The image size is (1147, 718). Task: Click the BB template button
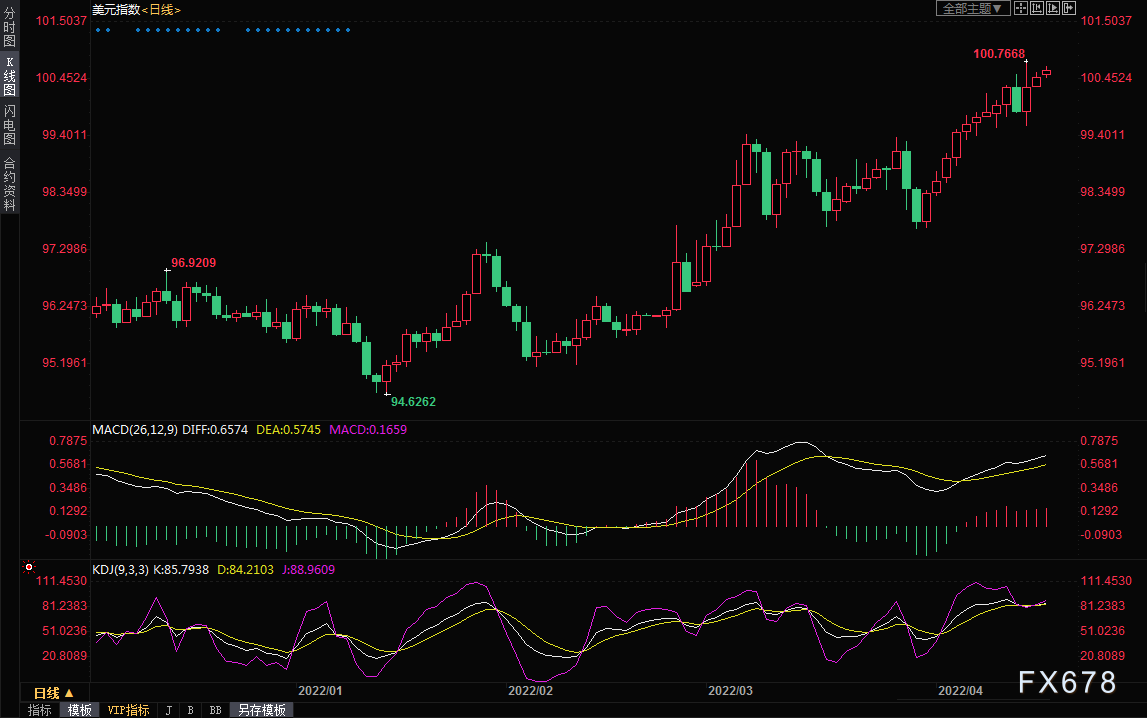click(215, 710)
